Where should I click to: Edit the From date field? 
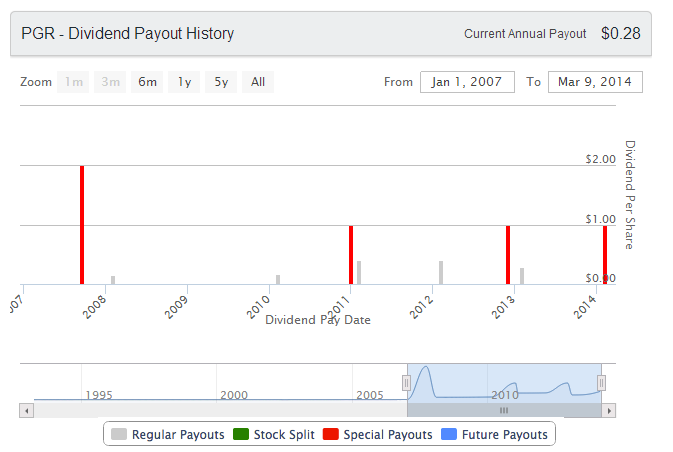[x=467, y=82]
